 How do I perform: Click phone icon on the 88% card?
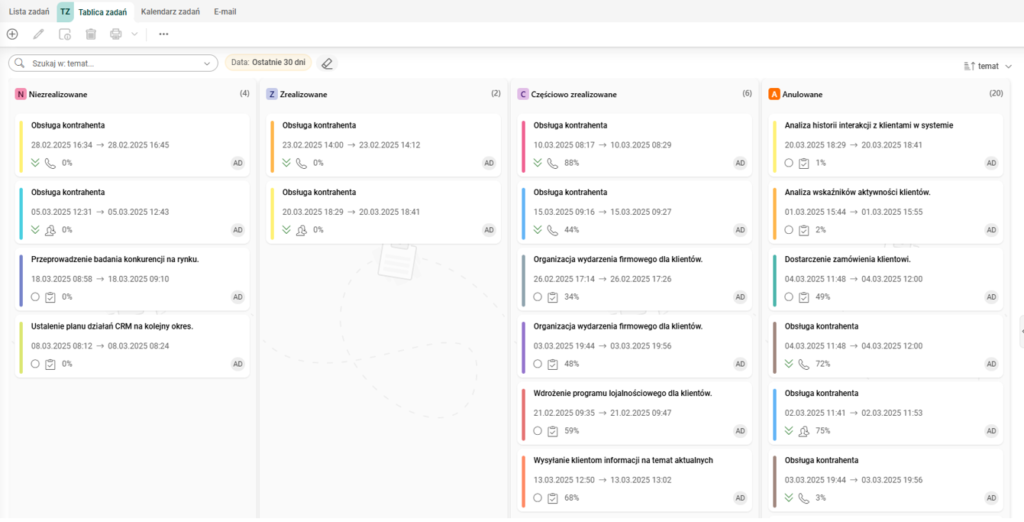pyautogui.click(x=553, y=163)
